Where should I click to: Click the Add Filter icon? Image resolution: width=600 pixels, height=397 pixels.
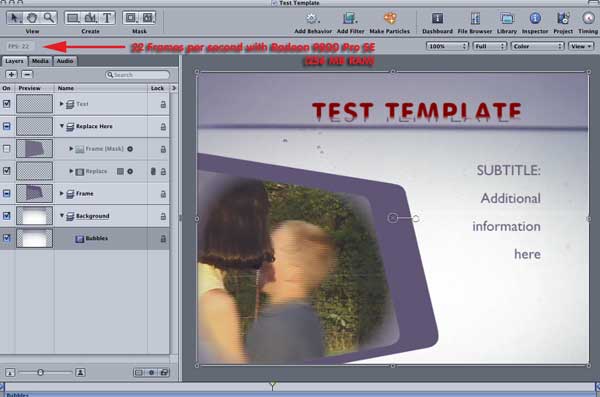coord(350,18)
